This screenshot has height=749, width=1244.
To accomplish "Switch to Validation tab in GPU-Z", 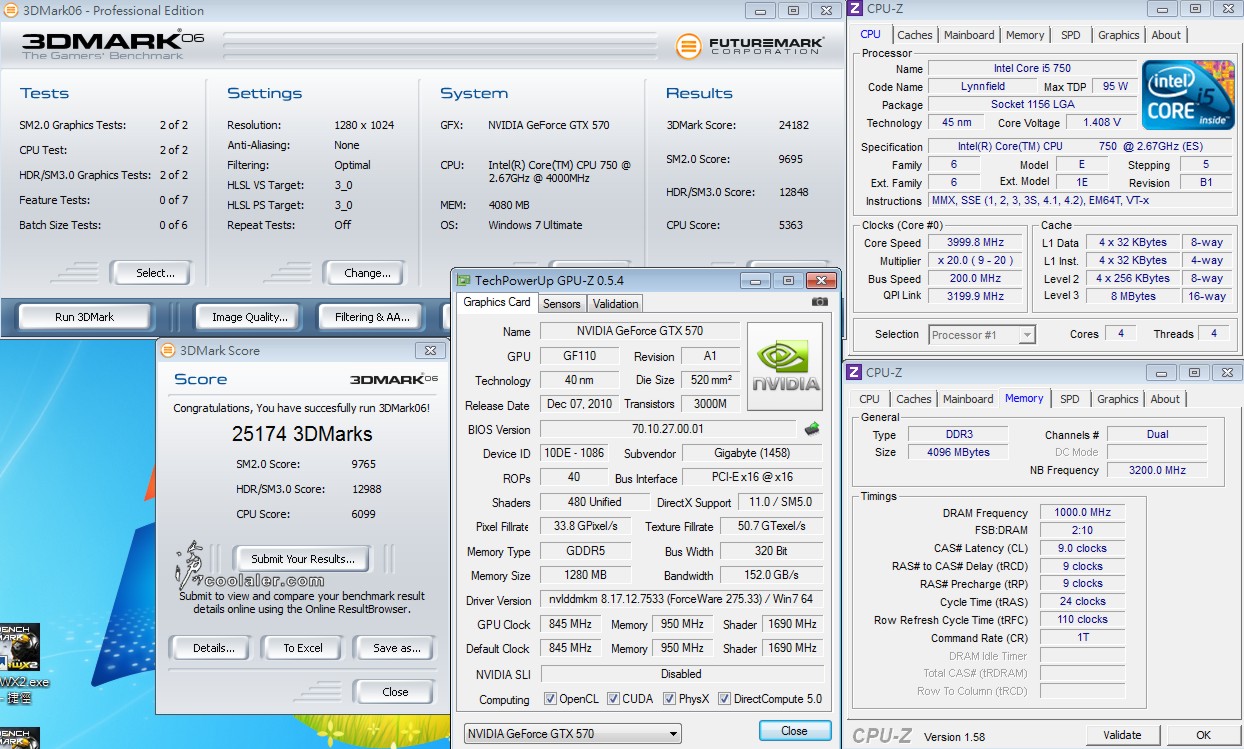I will click(x=615, y=304).
